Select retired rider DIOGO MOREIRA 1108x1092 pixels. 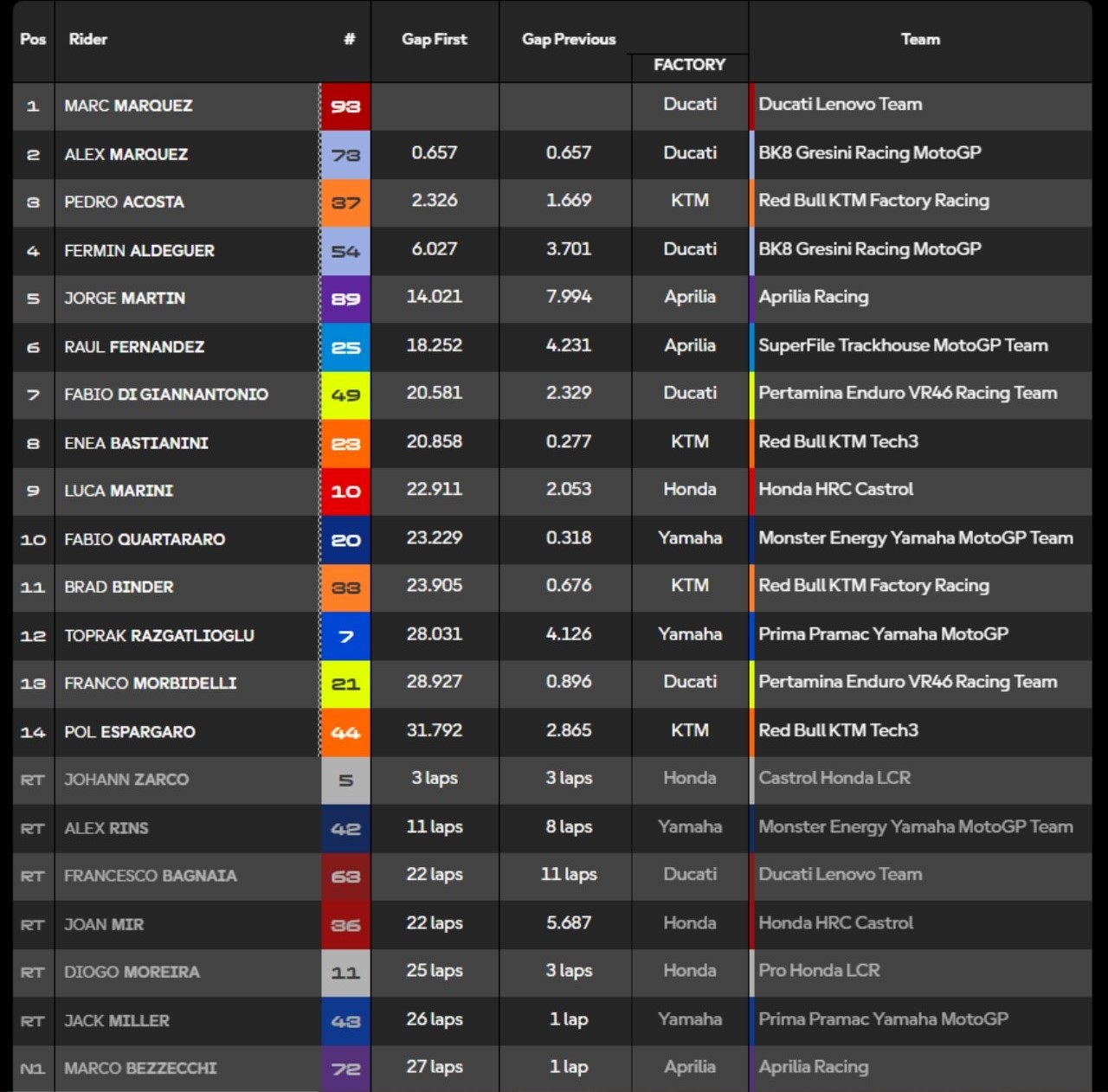pos(132,972)
